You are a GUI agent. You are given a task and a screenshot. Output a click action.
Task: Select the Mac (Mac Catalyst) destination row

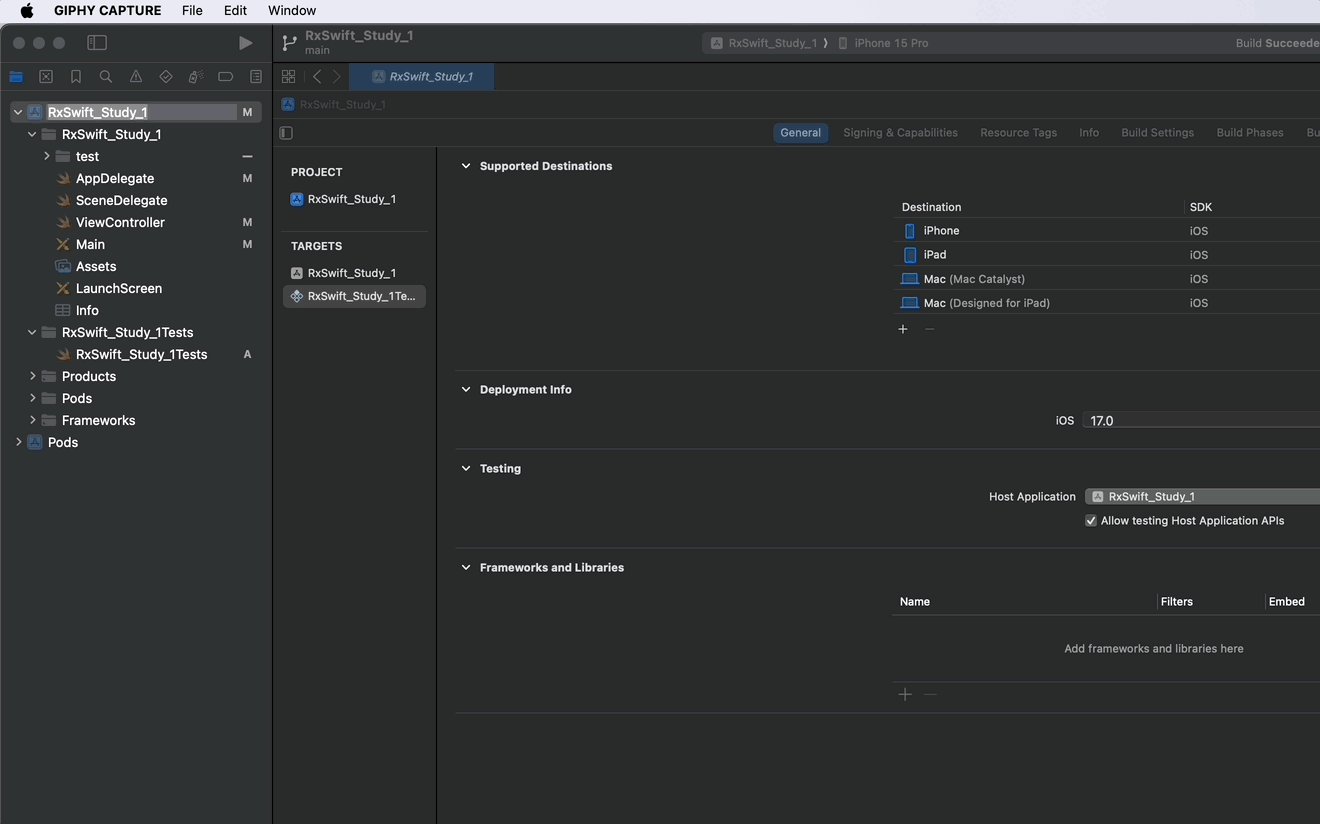pyautogui.click(x=1106, y=279)
